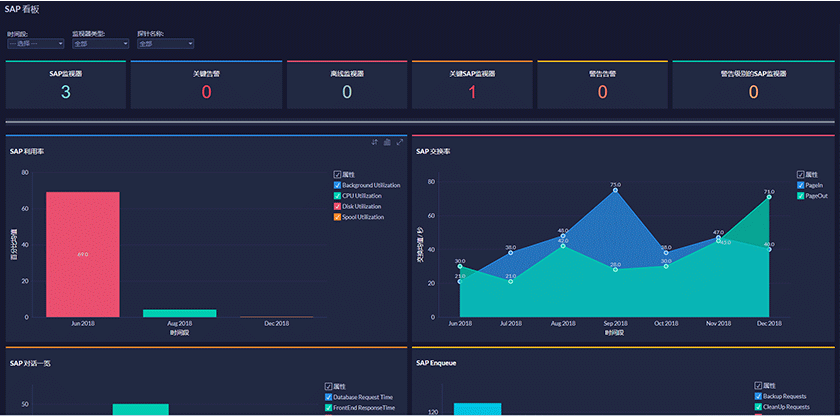Screen dimensions: 840x417
Task: Toggle the 属性 checkbox in SAP 利用率 legend
Action: click(x=337, y=174)
